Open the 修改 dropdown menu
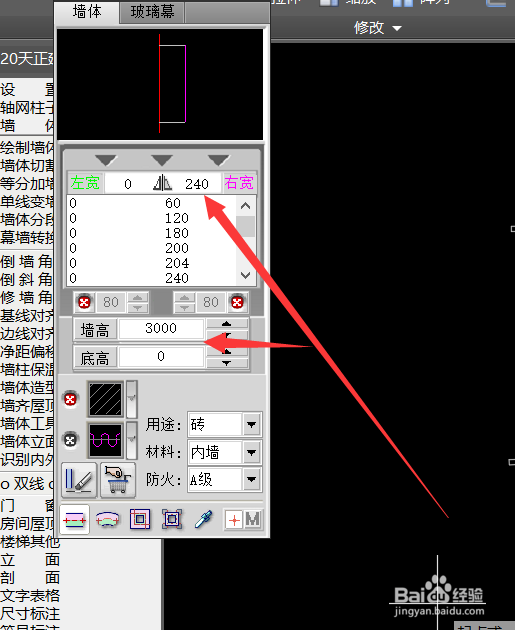515x630 pixels. click(x=377, y=28)
